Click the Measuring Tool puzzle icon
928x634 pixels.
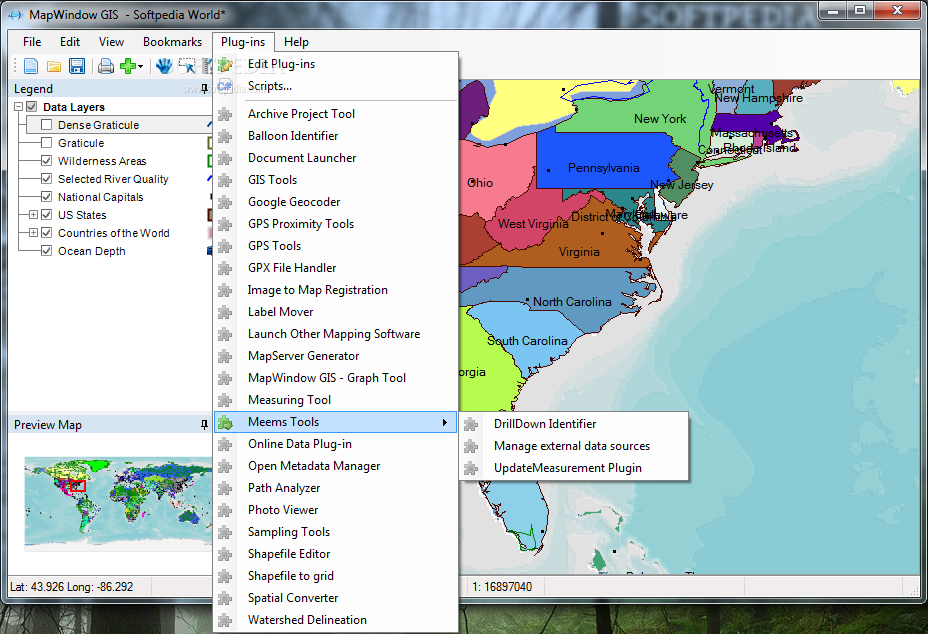[225, 400]
